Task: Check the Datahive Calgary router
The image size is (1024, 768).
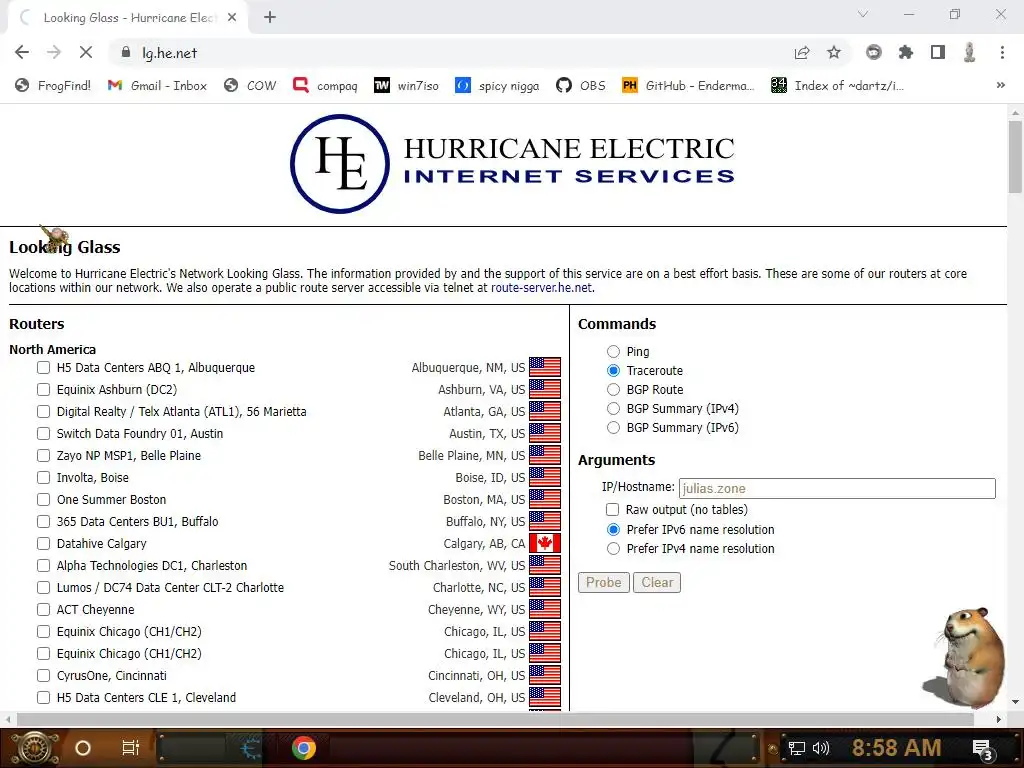Action: (x=43, y=543)
